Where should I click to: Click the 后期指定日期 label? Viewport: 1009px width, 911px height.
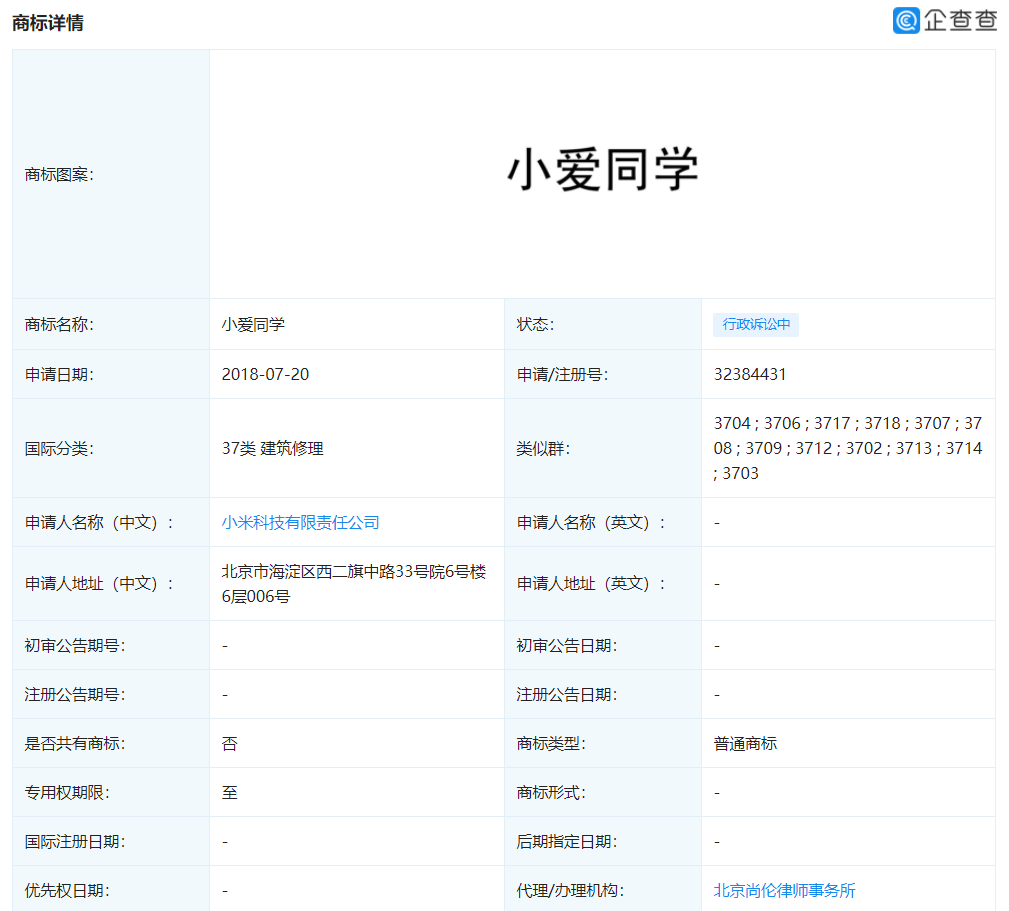(567, 842)
